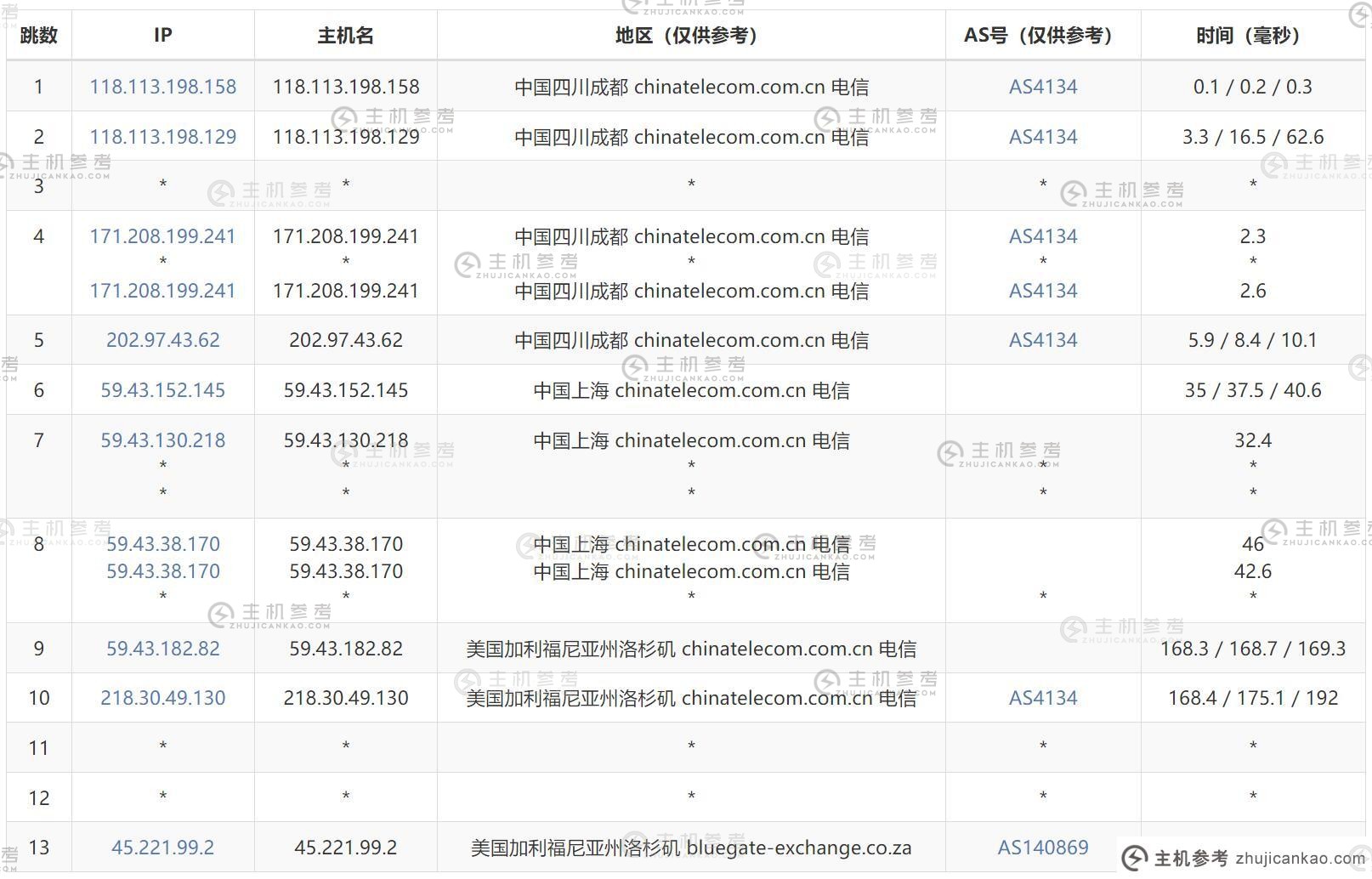Select time value 32.4 in hop 7
The width and height of the screenshot is (1372, 879).
1253,440
